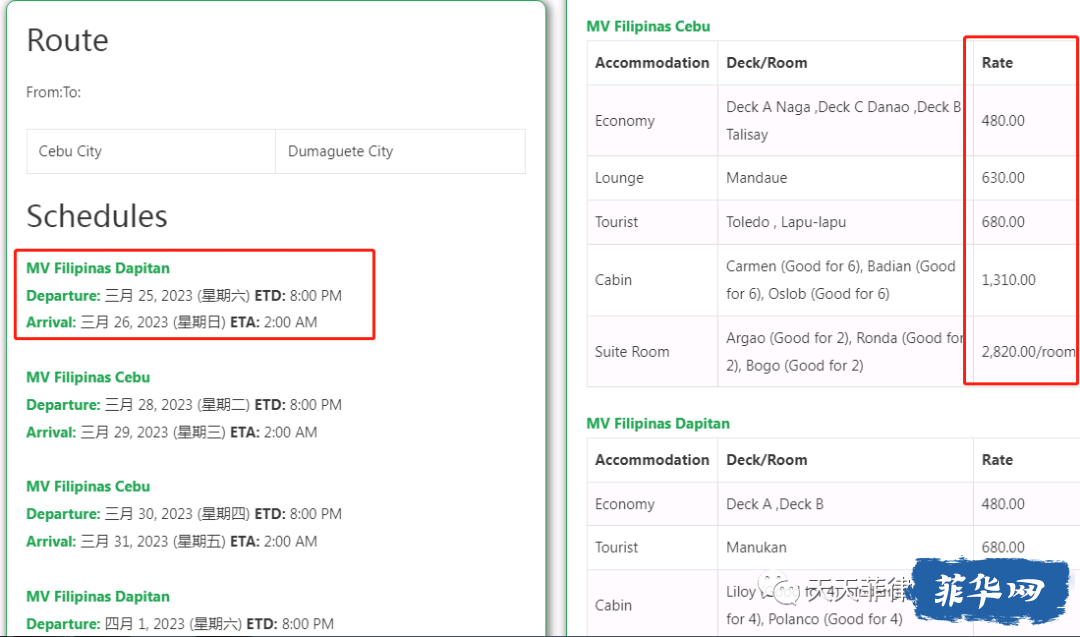
Task: Click the Cebu City origin cell
Action: click(x=151, y=152)
